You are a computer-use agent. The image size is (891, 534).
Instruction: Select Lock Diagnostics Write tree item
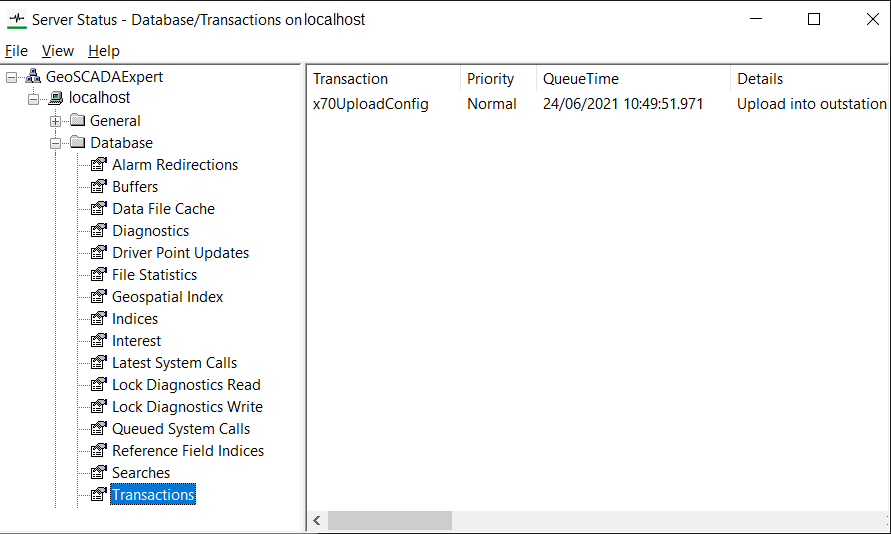click(187, 407)
